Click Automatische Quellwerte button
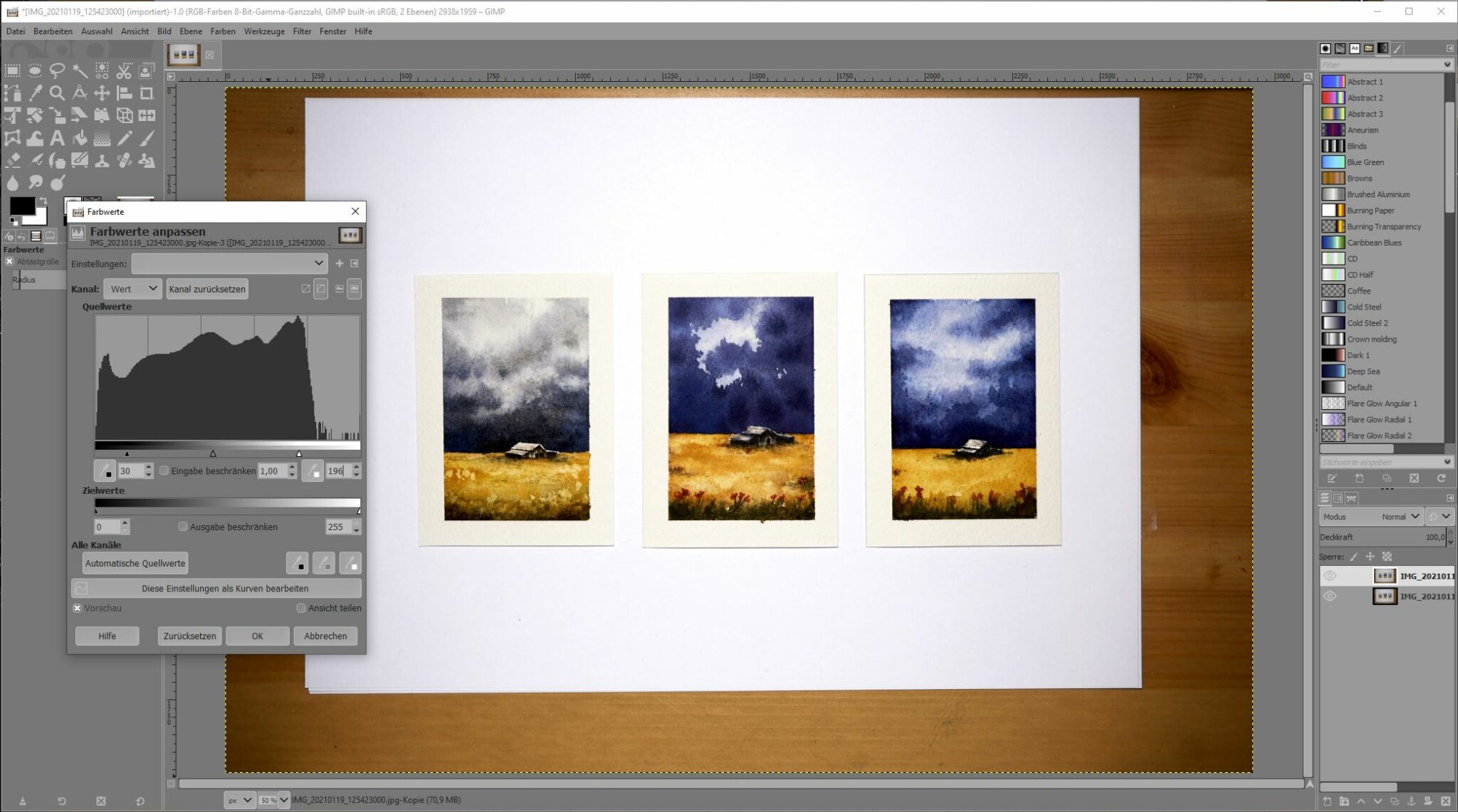This screenshot has width=1458, height=812. (135, 563)
